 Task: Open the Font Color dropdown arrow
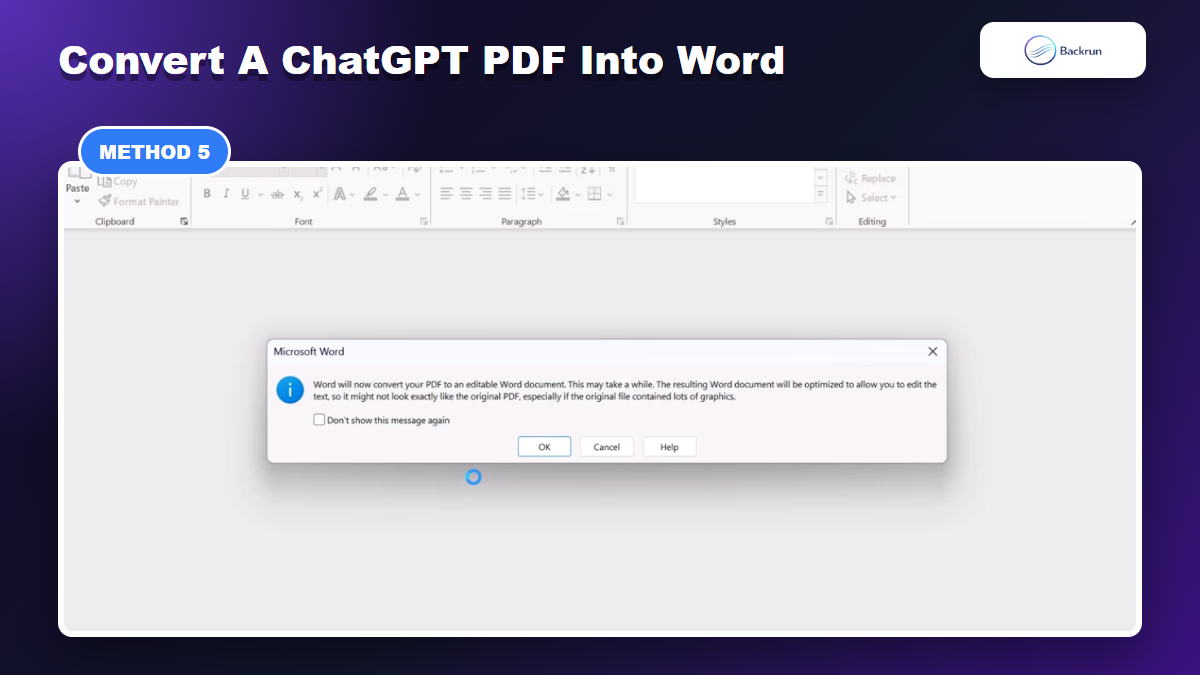(417, 195)
